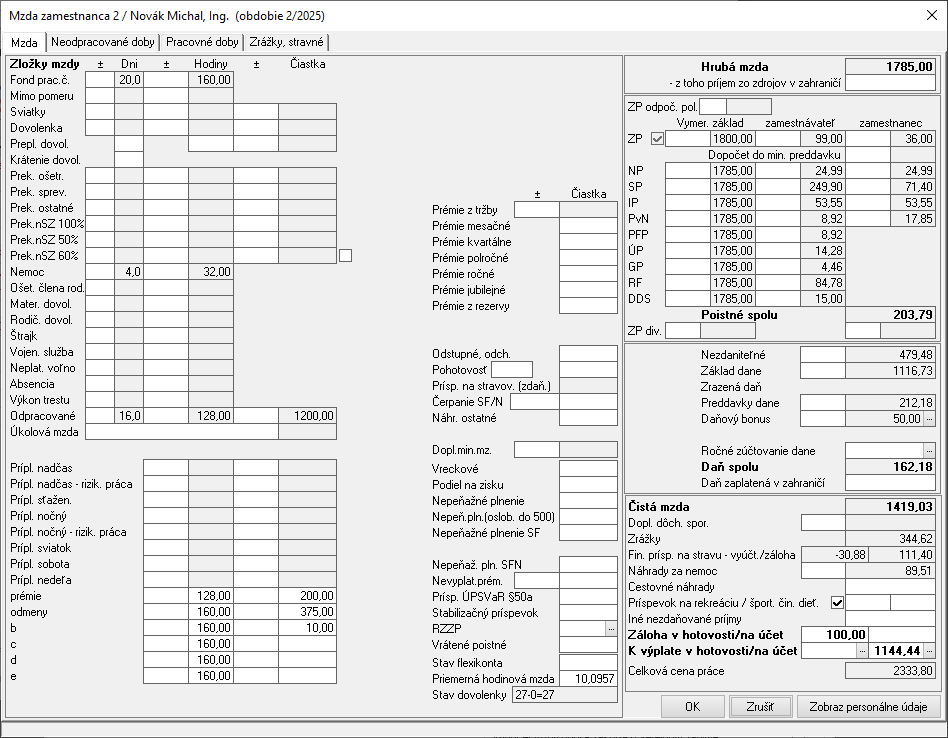Confirm payroll with the OK button

692,707
